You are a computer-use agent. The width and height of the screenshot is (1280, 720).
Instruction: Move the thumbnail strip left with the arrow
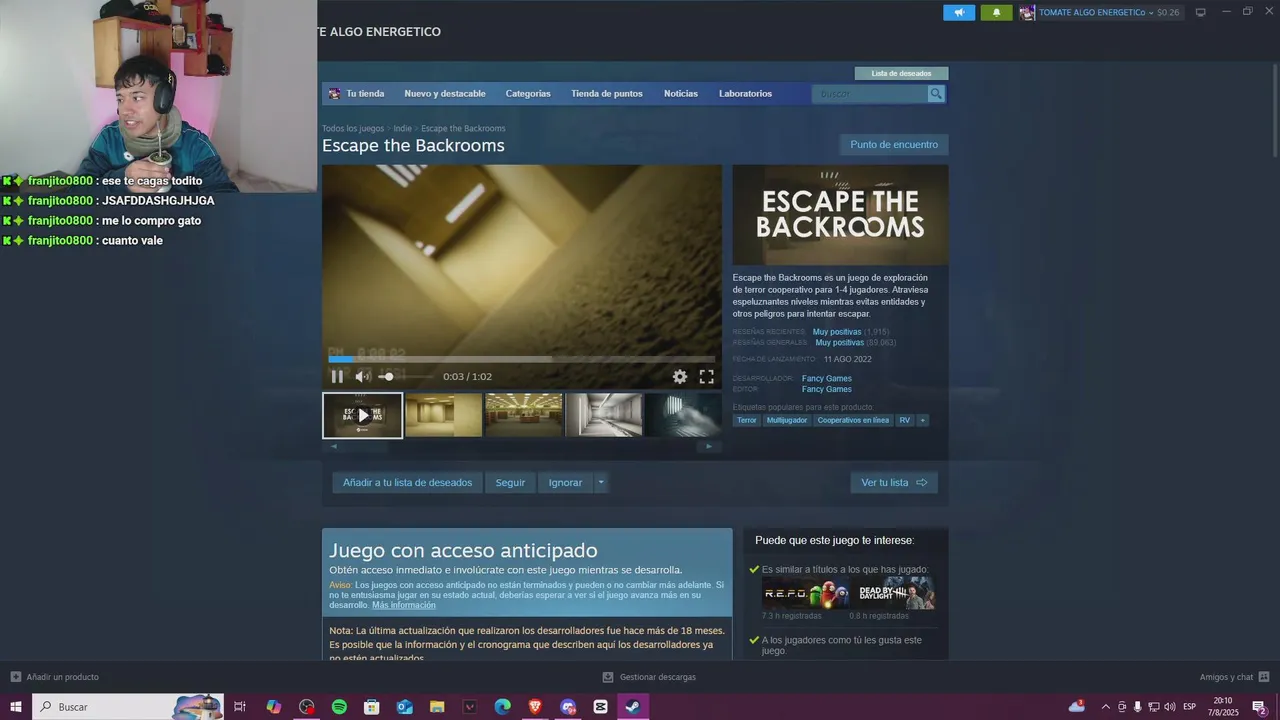pos(334,446)
